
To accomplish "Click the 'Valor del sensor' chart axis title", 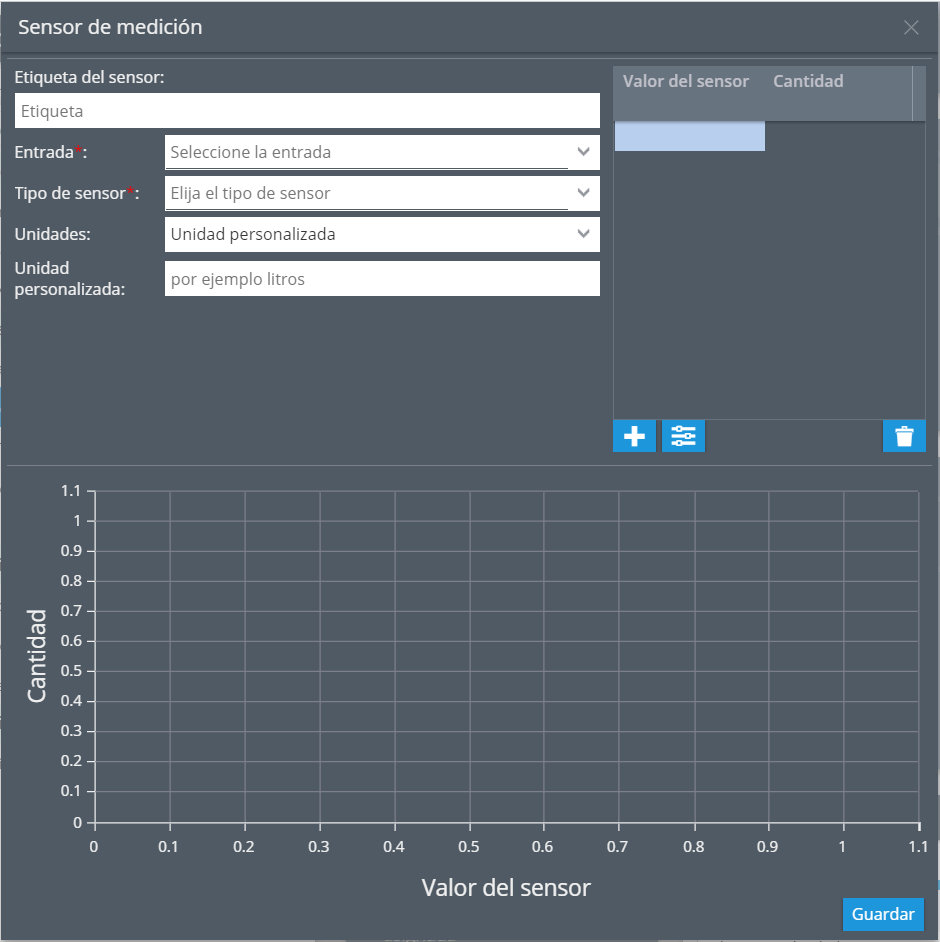I will 506,887.
